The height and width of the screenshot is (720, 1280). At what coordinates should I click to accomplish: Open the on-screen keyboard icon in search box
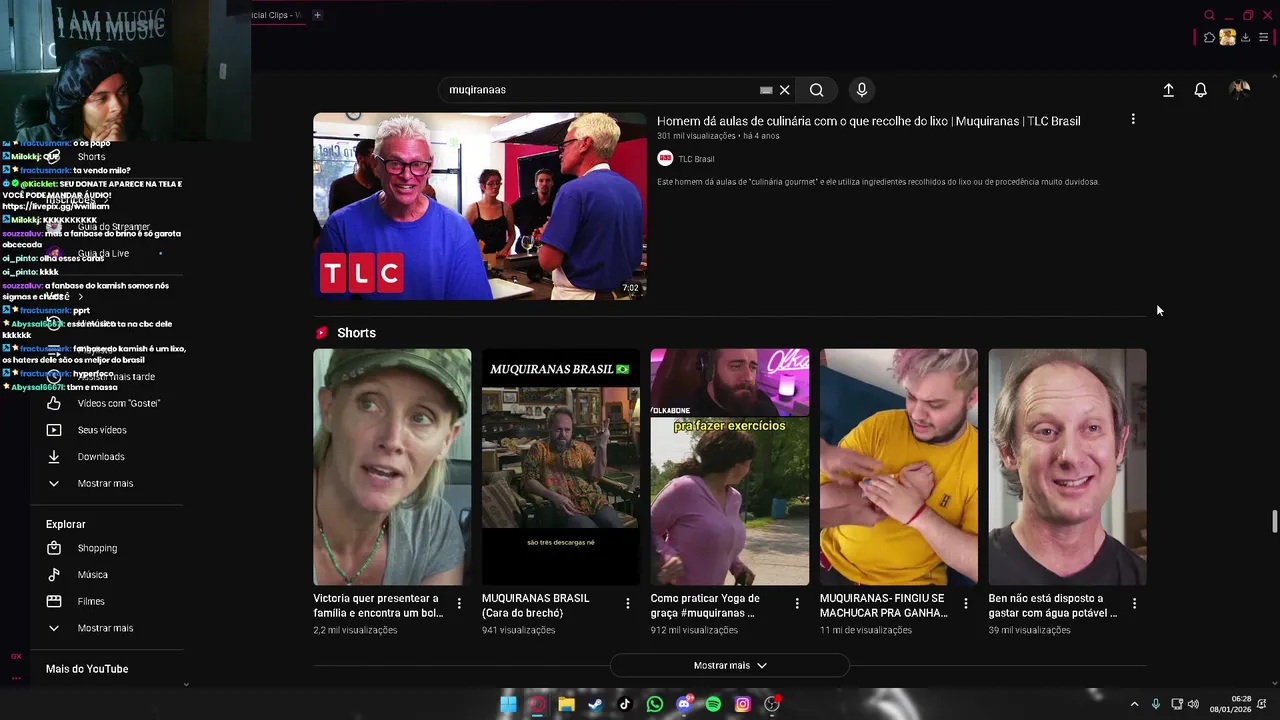coord(766,90)
